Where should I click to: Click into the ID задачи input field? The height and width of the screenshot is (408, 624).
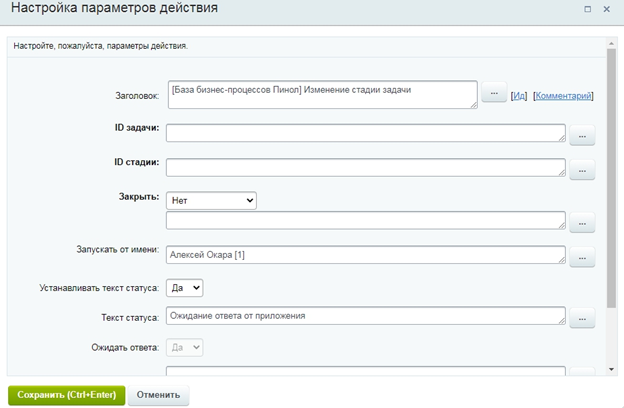click(x=365, y=134)
